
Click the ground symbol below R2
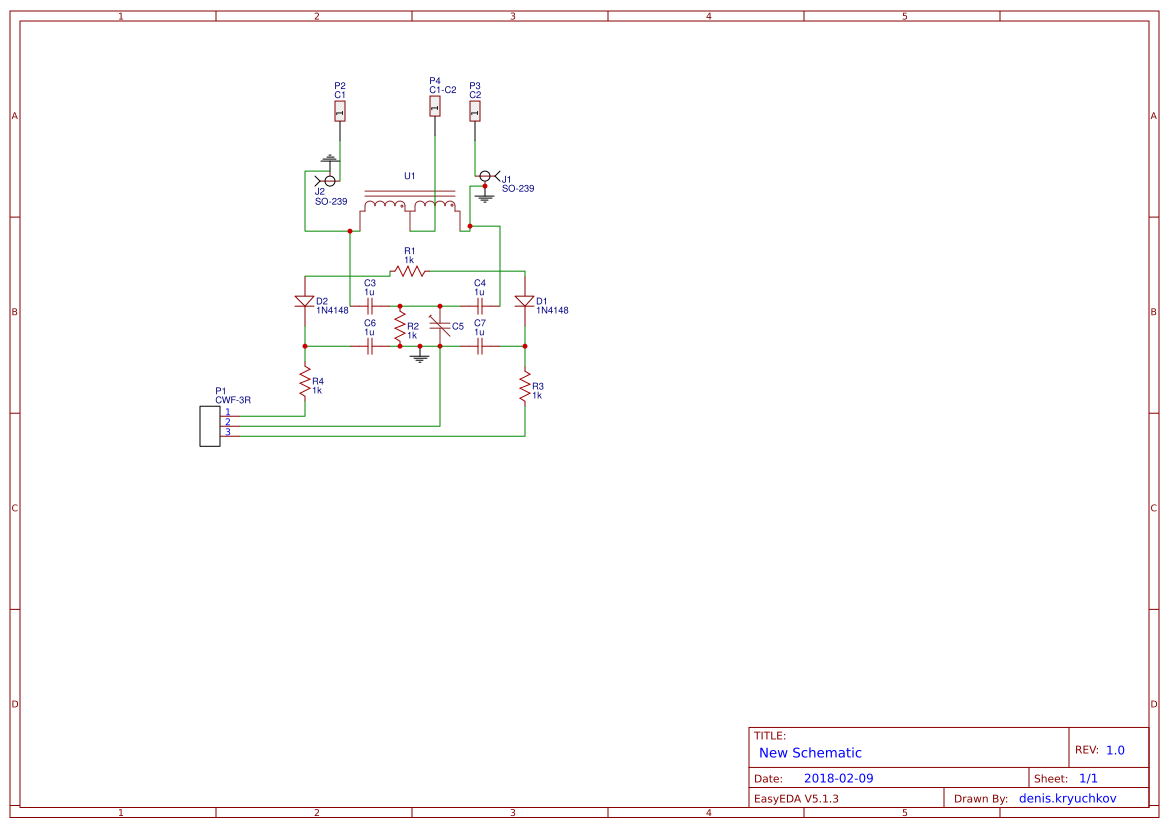pos(420,355)
